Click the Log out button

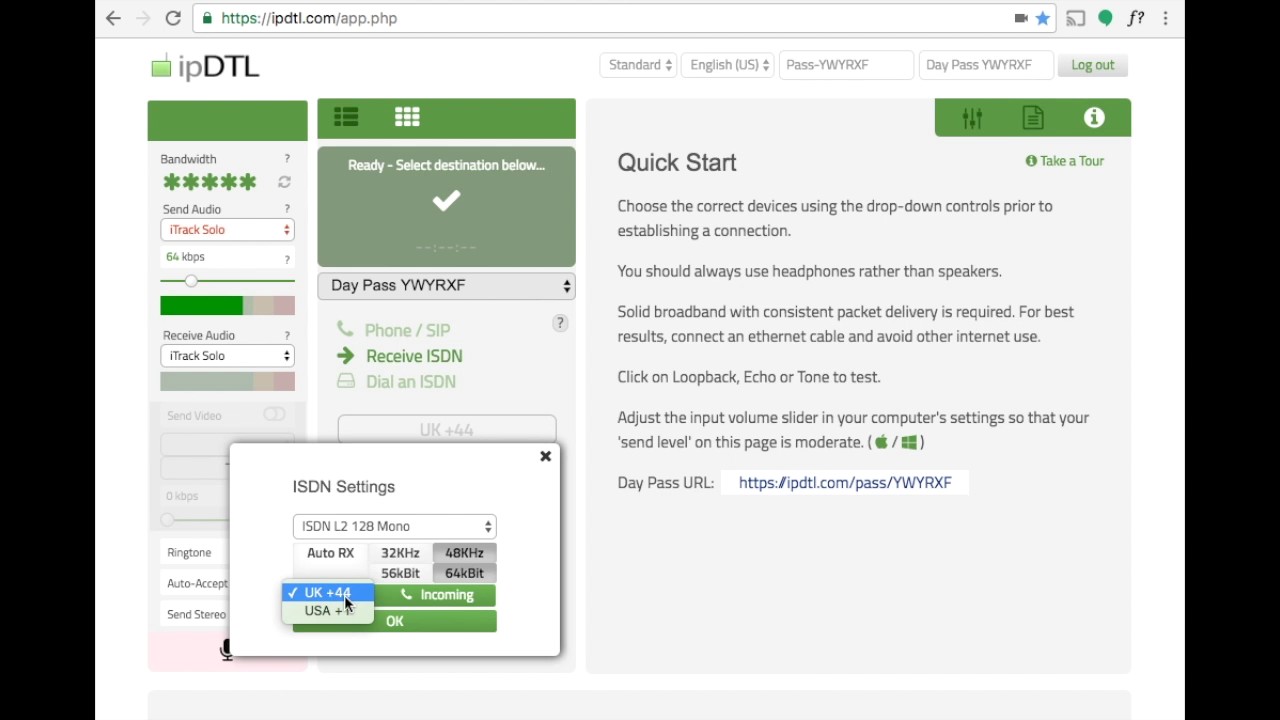coord(1092,65)
